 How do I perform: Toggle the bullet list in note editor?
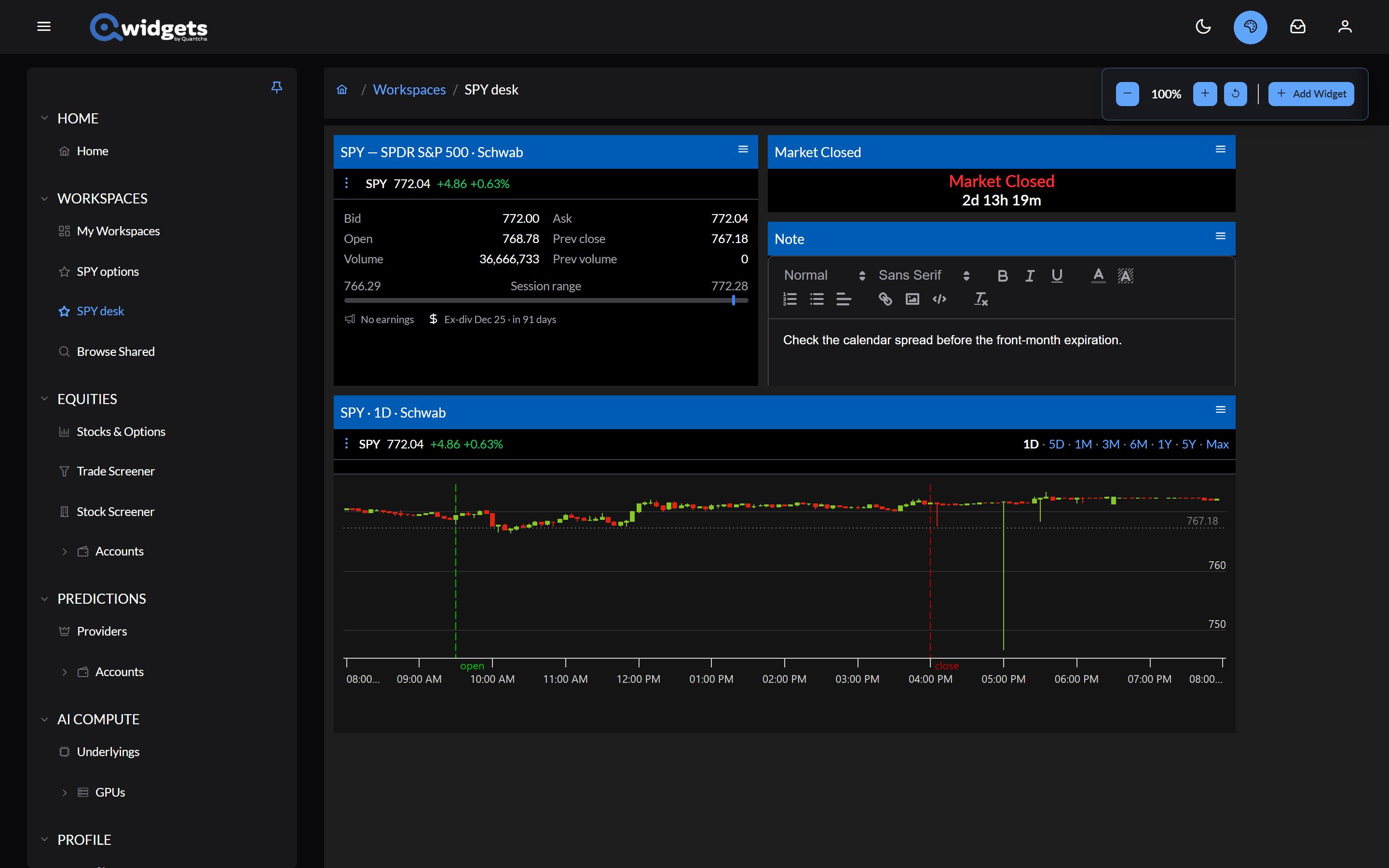(817, 299)
